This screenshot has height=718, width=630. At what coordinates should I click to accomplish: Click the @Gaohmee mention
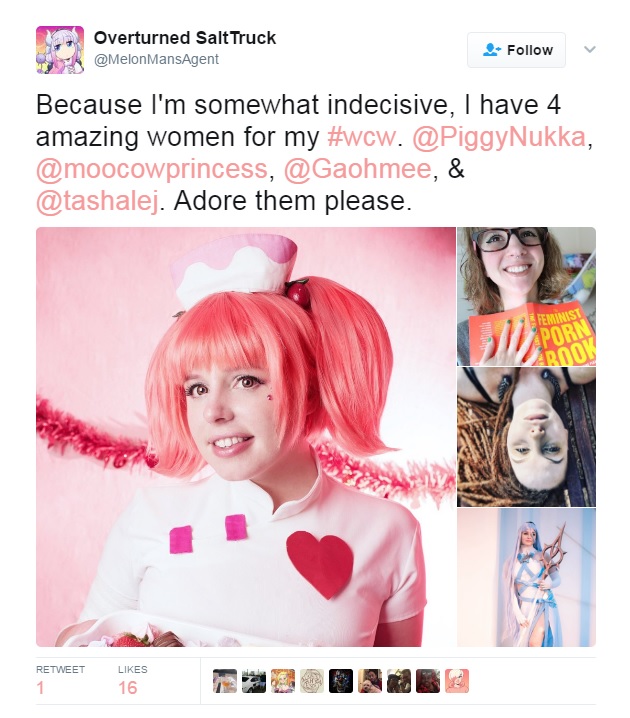[358, 169]
